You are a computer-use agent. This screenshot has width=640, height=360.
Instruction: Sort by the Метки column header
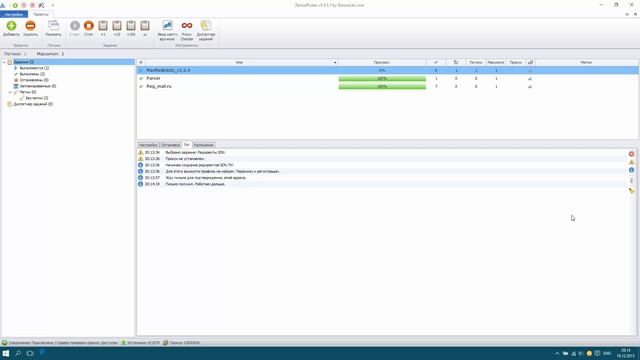coord(587,62)
